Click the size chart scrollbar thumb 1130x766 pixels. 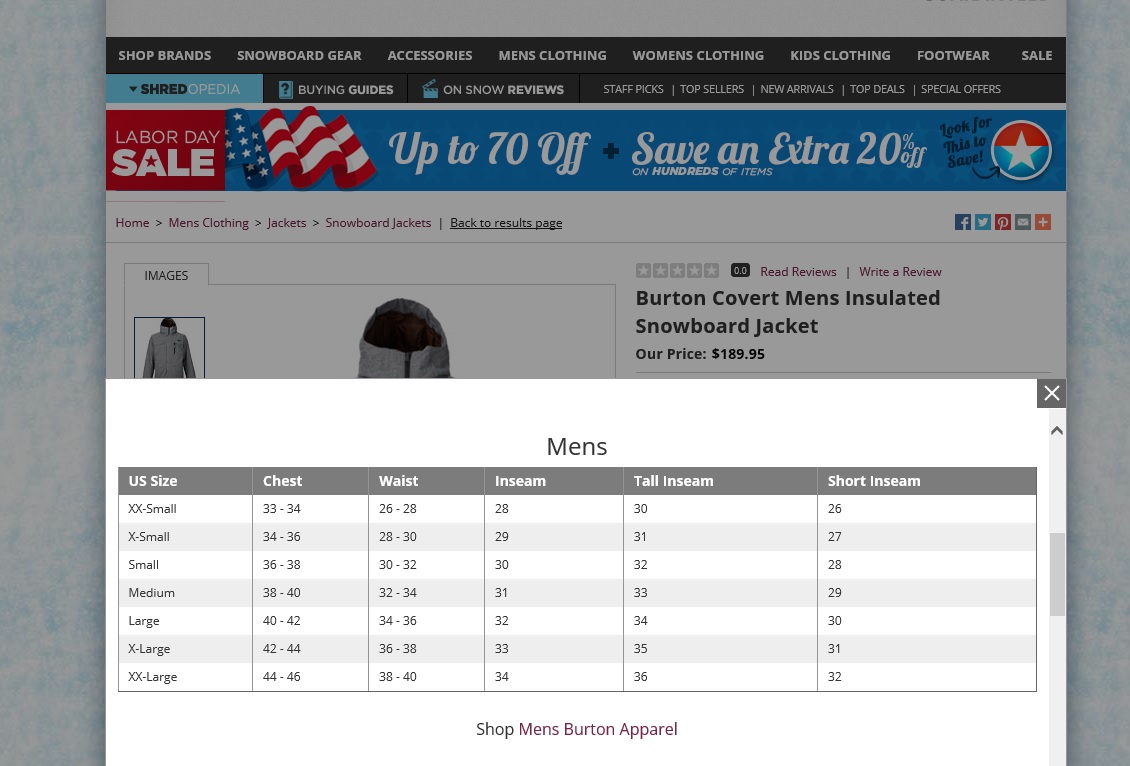click(x=1056, y=574)
